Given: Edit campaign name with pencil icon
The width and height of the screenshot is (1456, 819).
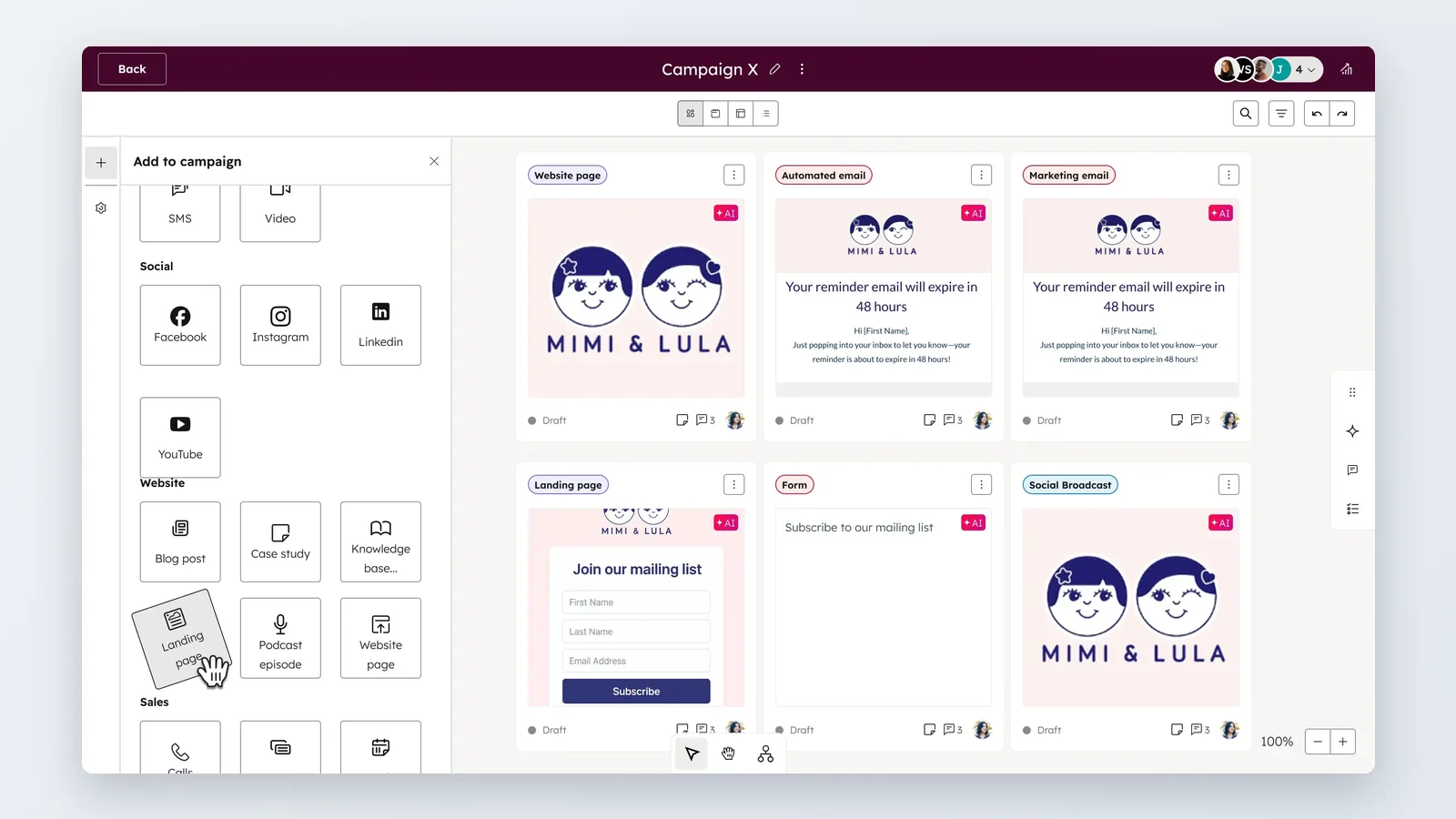Looking at the screenshot, I should pos(775,69).
